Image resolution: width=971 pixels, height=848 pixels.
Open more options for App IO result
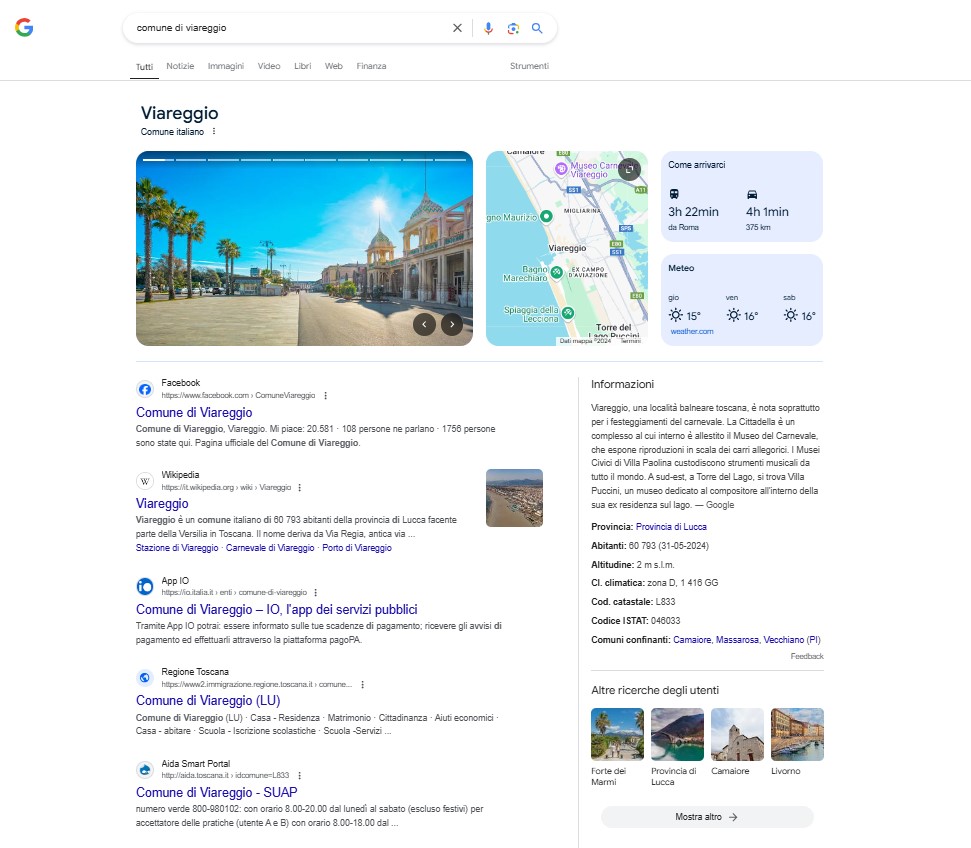pyautogui.click(x=316, y=592)
